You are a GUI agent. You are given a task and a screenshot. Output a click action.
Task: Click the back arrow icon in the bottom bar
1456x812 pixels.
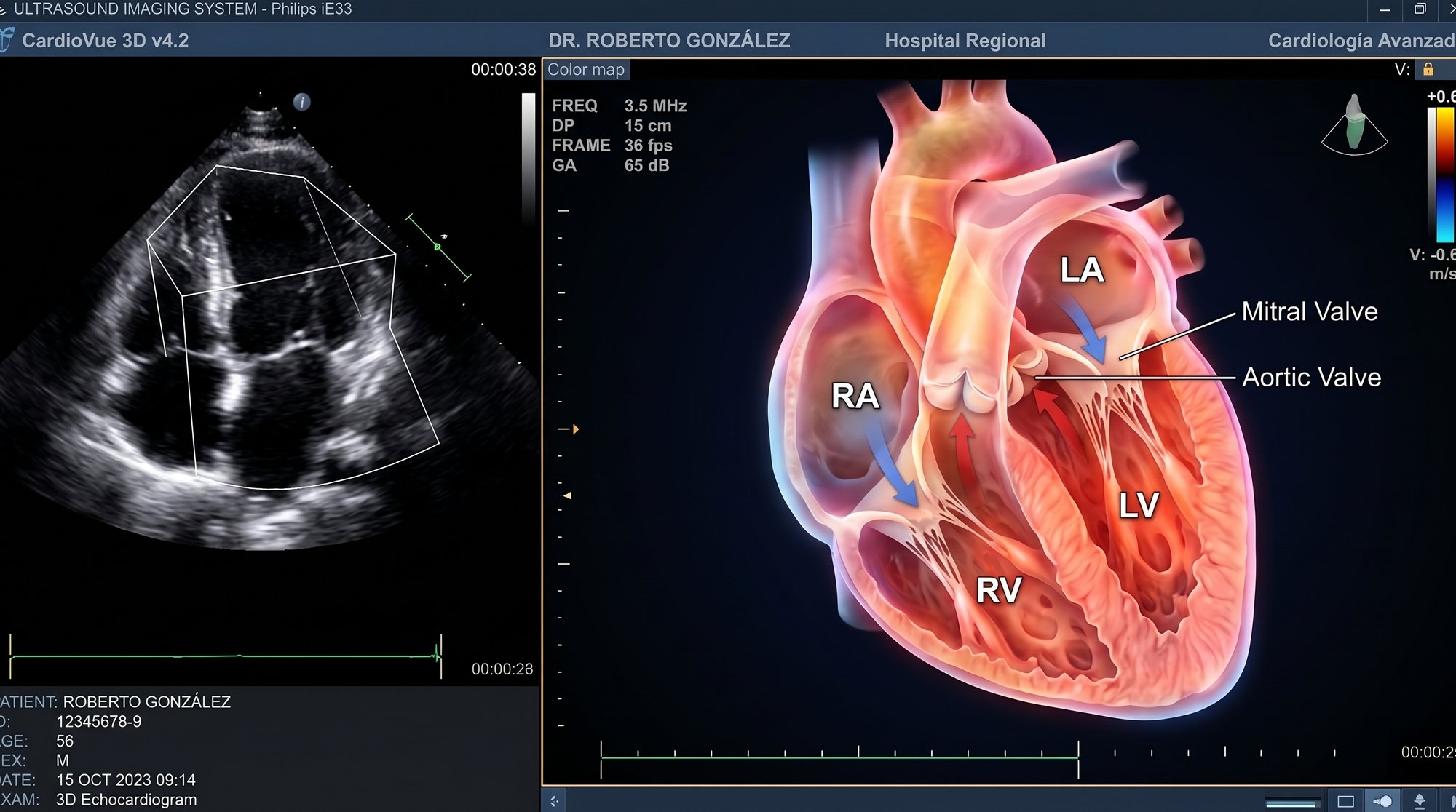click(554, 801)
